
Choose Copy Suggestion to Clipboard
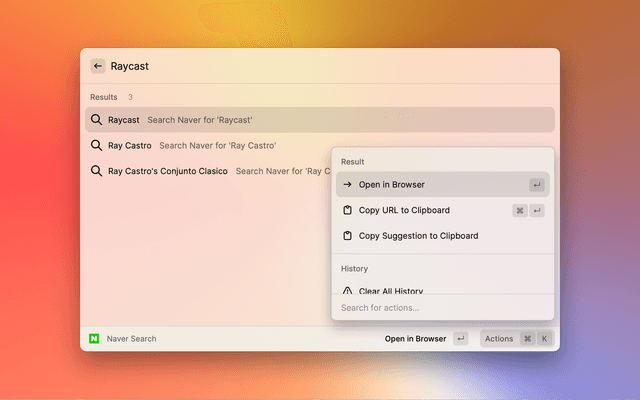pos(418,236)
